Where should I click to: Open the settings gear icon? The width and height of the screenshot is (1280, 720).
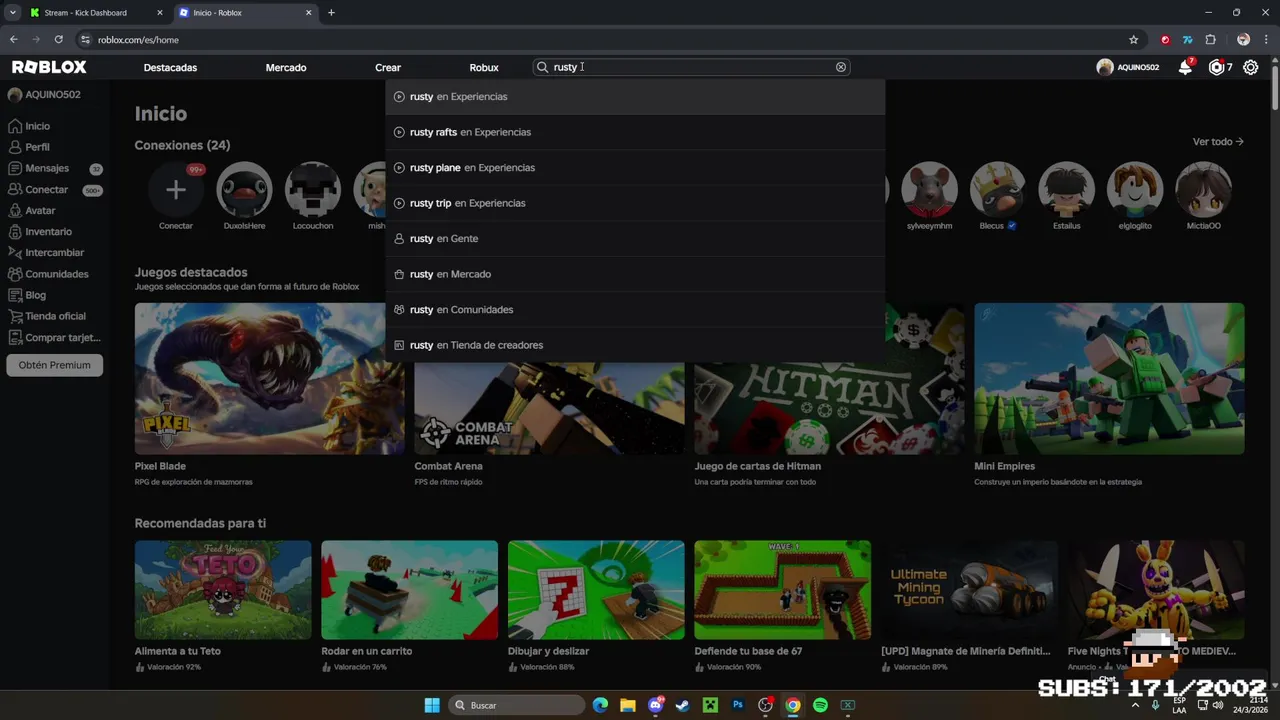1251,67
